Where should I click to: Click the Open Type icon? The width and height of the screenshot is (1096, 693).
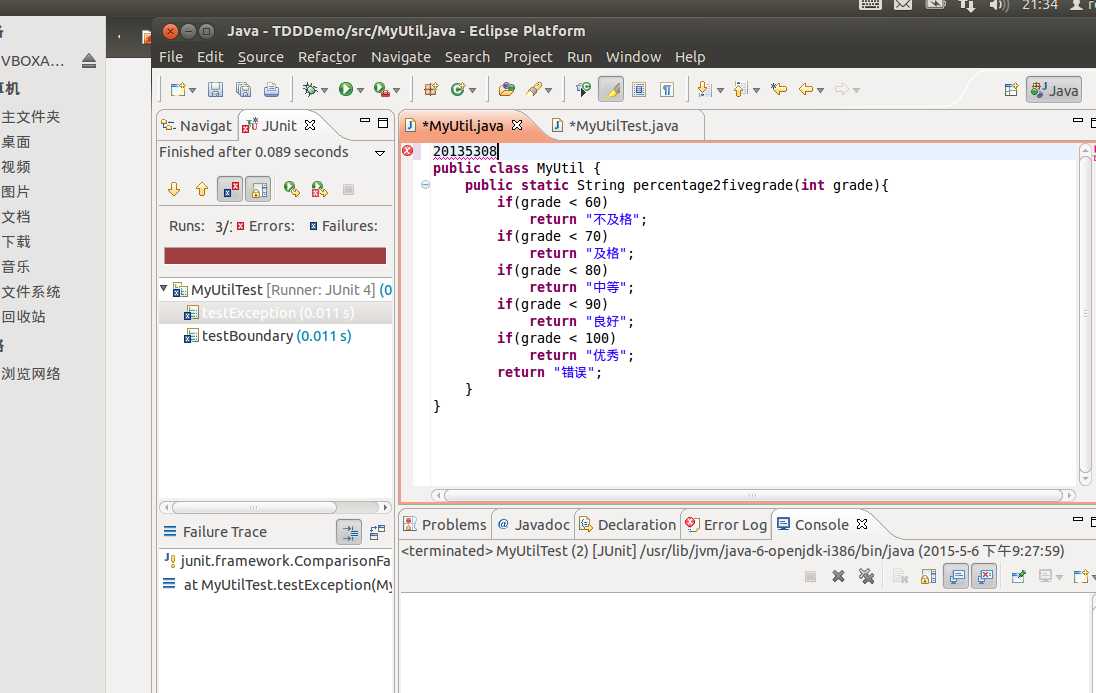click(x=507, y=90)
